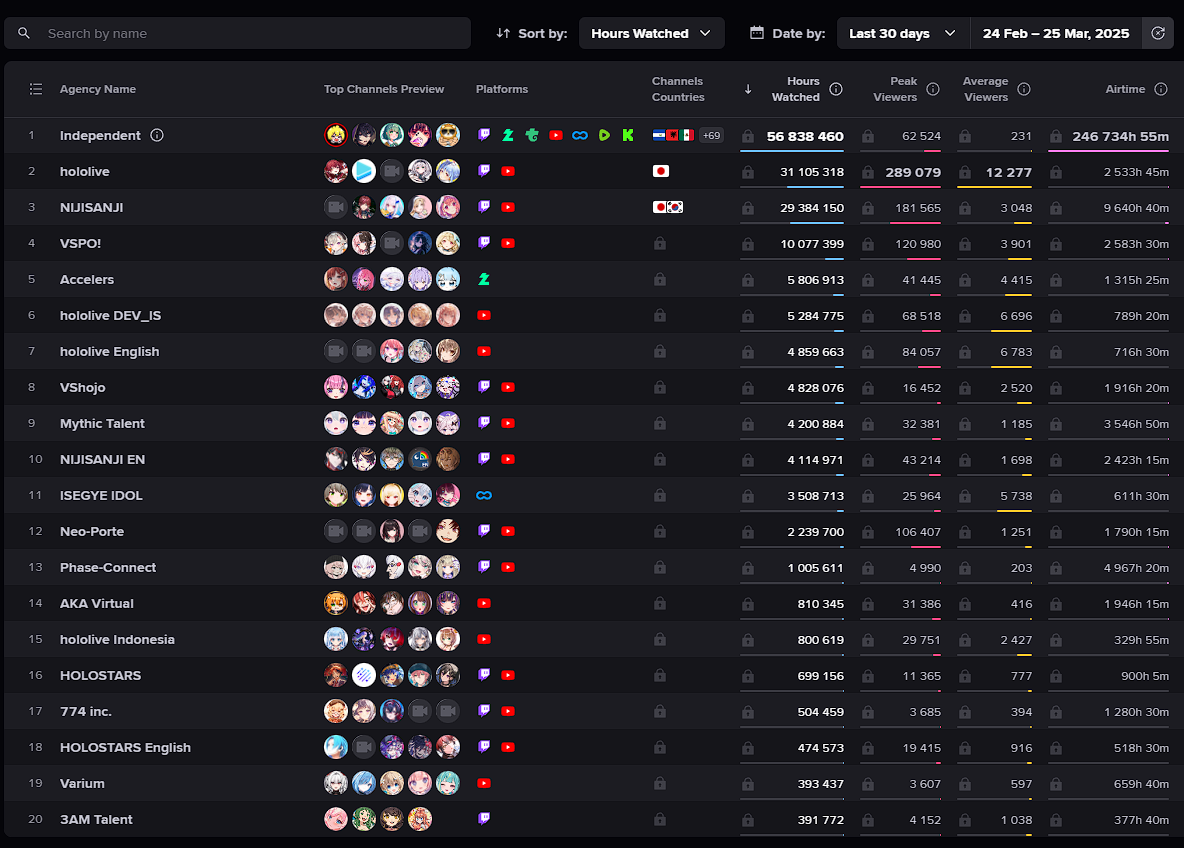The height and width of the screenshot is (848, 1184).
Task: Click first channel avatar in VShojo row
Action: [x=336, y=387]
